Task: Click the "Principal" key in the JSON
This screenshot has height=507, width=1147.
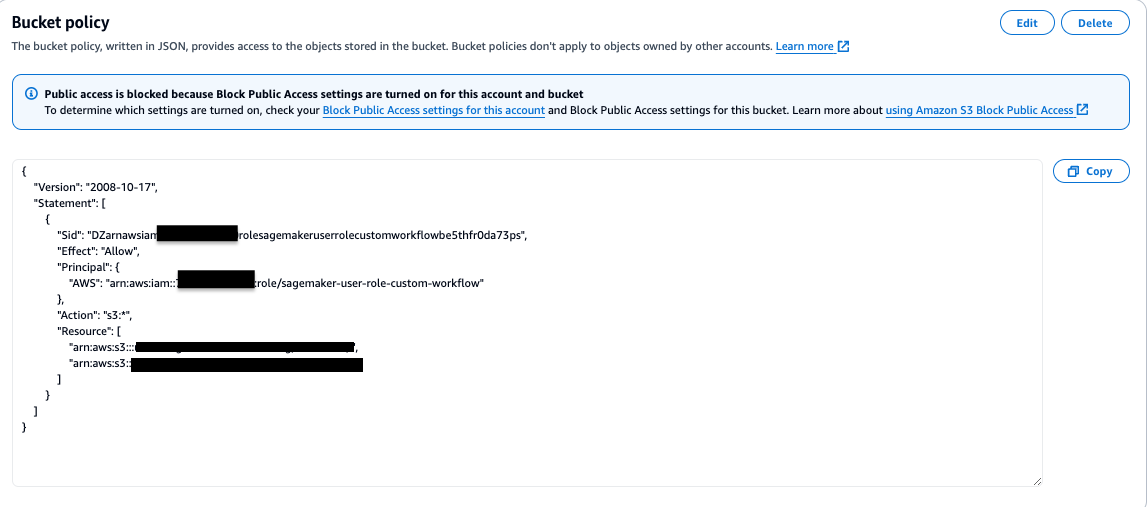Action: [84, 267]
